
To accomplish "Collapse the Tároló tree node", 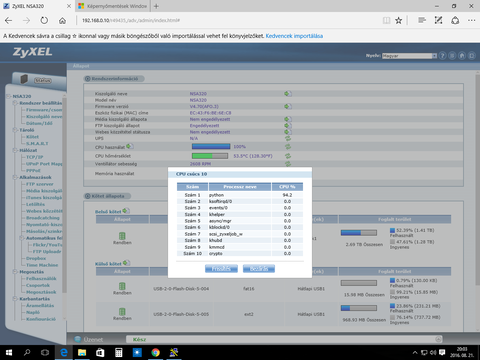I will 15,130.
